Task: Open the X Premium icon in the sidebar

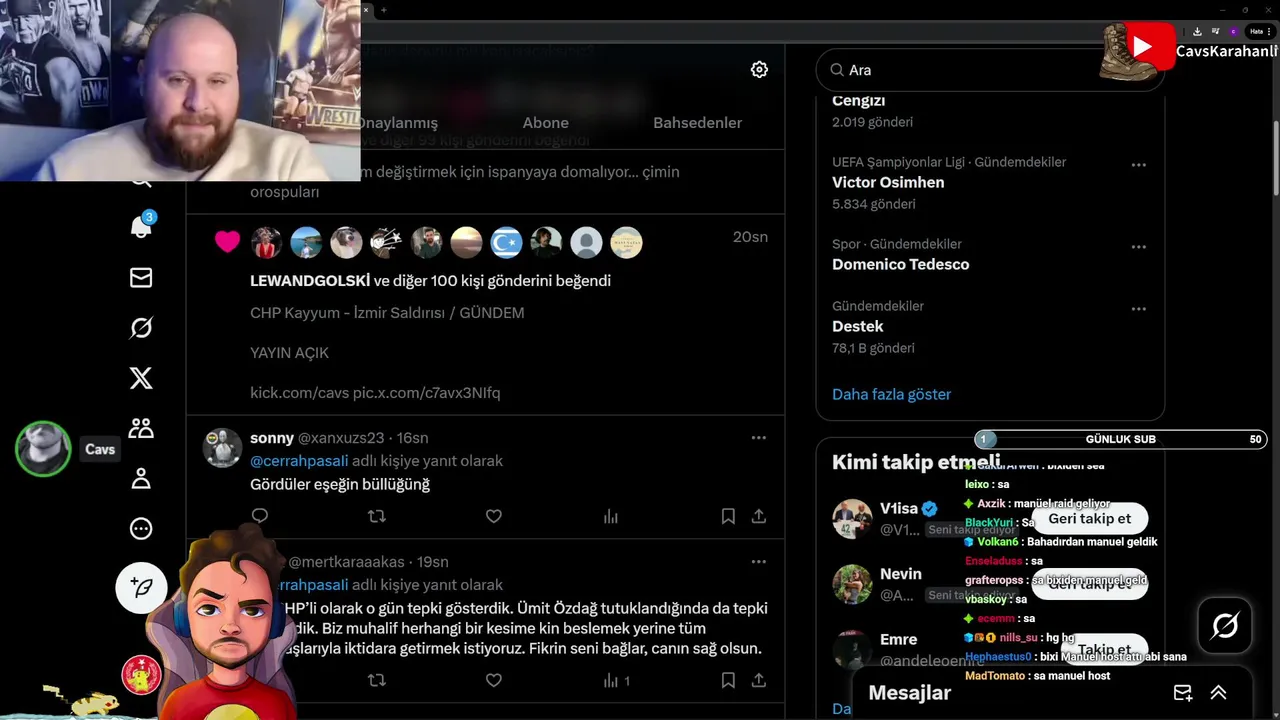Action: pyautogui.click(x=141, y=378)
